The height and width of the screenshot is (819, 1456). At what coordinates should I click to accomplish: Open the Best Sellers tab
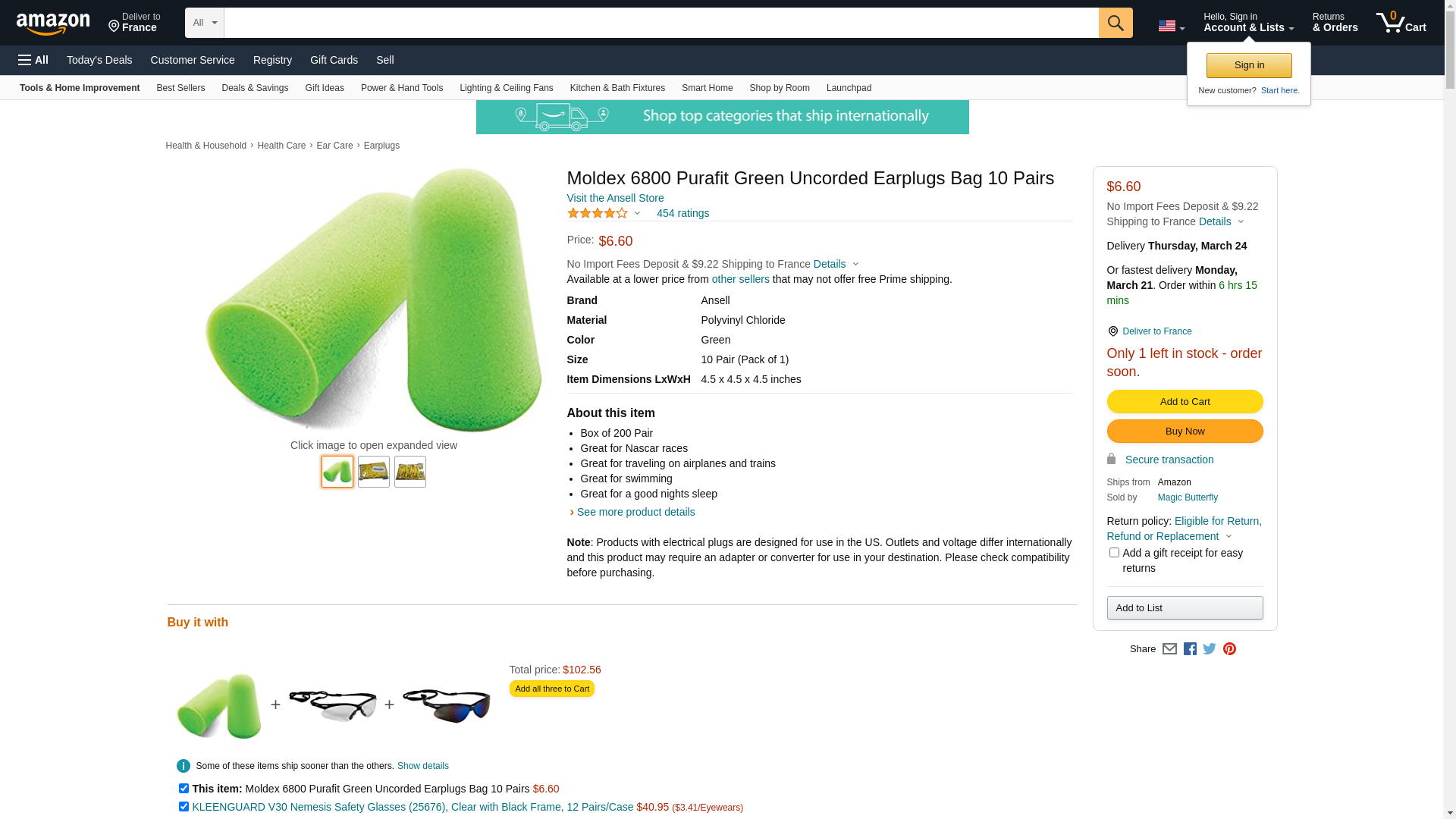coord(180,88)
